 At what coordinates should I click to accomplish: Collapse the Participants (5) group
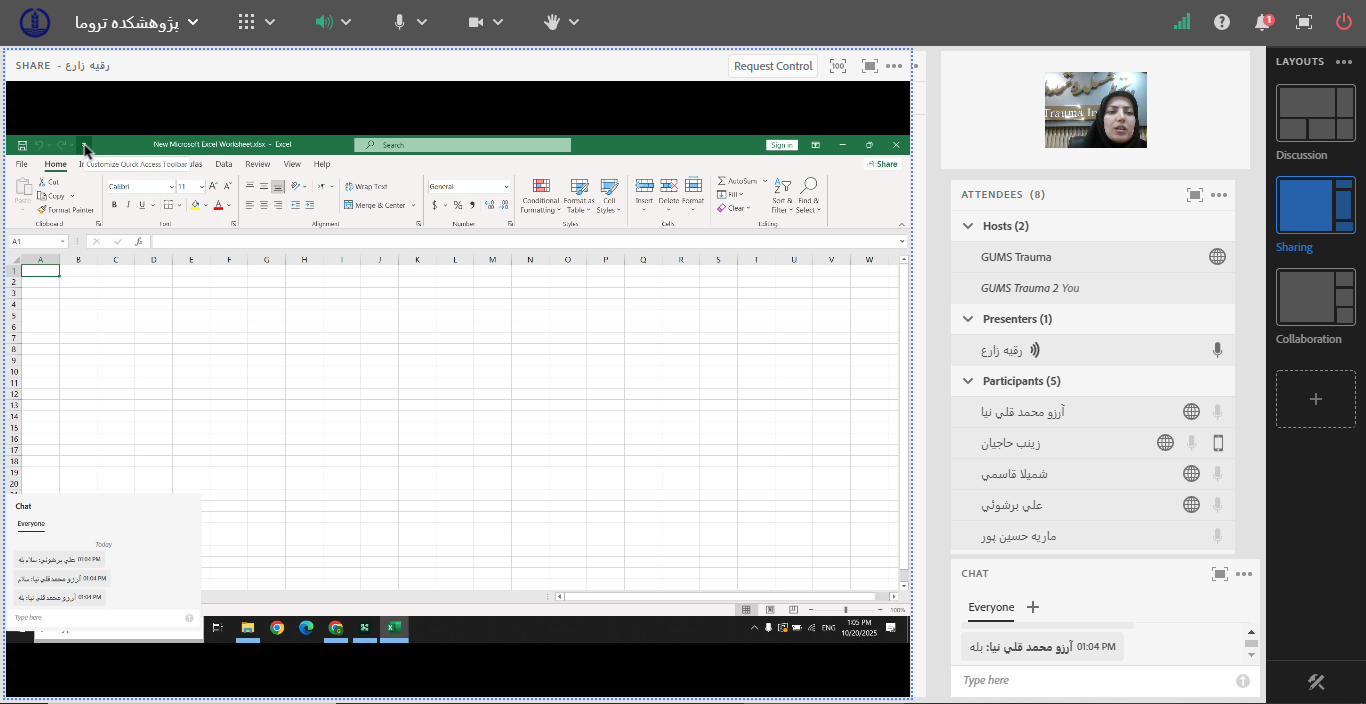968,381
